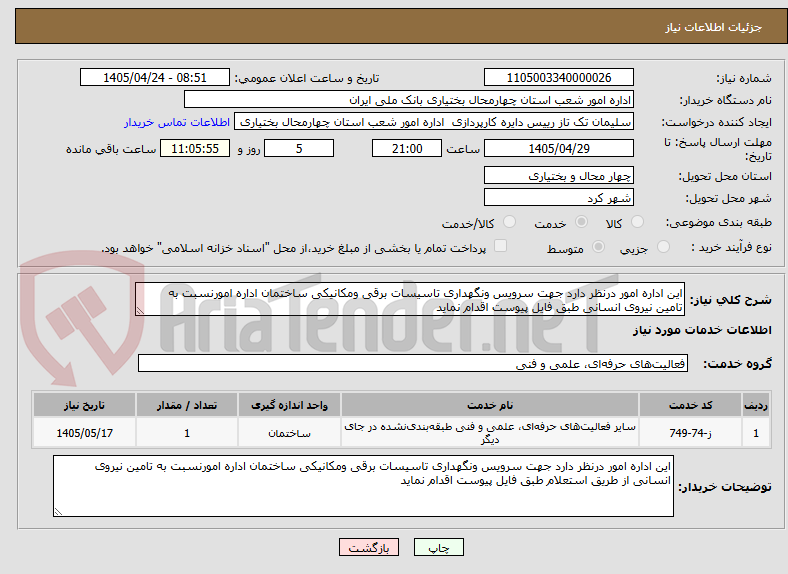The height and width of the screenshot is (574, 788).
Task: Click the واحد اندازه گیری column header
Action: (x=289, y=405)
